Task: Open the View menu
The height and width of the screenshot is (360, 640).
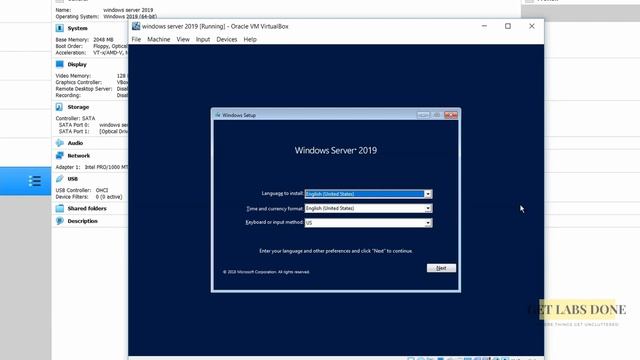Action: [x=183, y=40]
